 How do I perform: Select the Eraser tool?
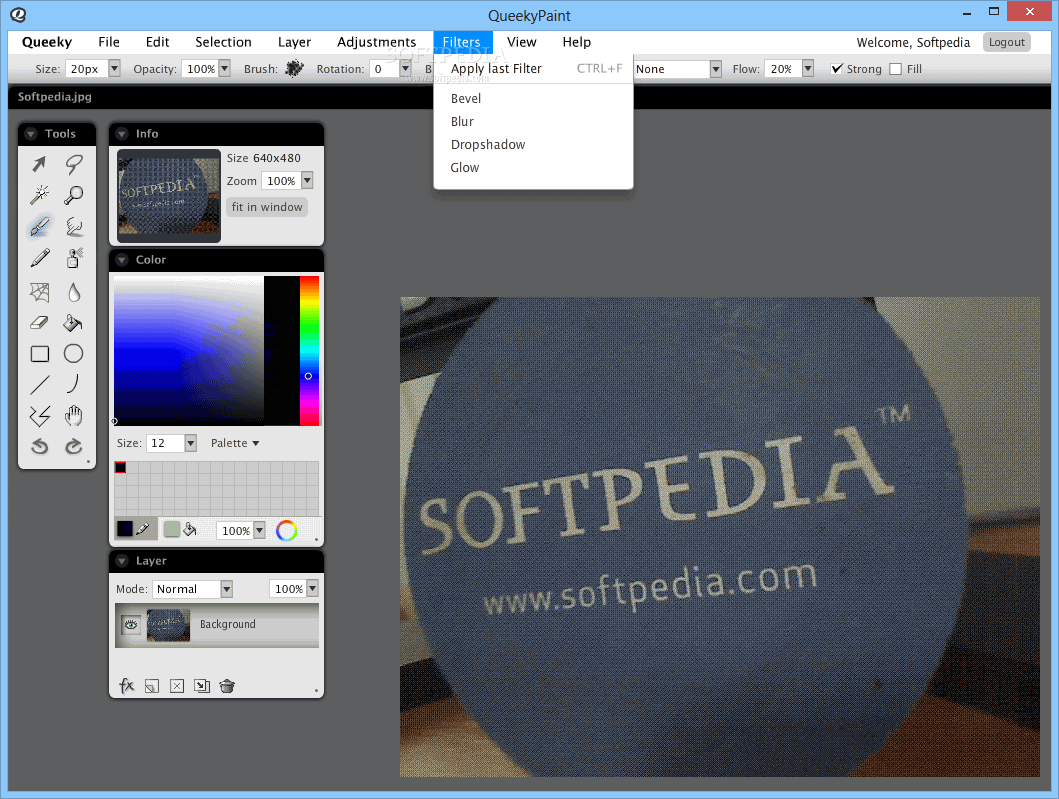point(39,323)
